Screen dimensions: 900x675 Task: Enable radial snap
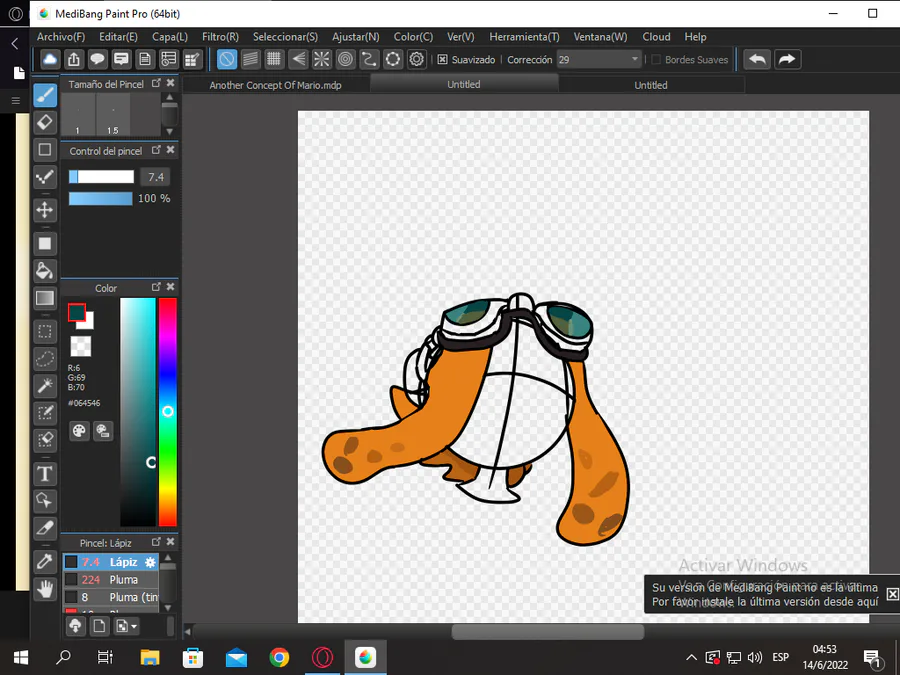pos(321,59)
